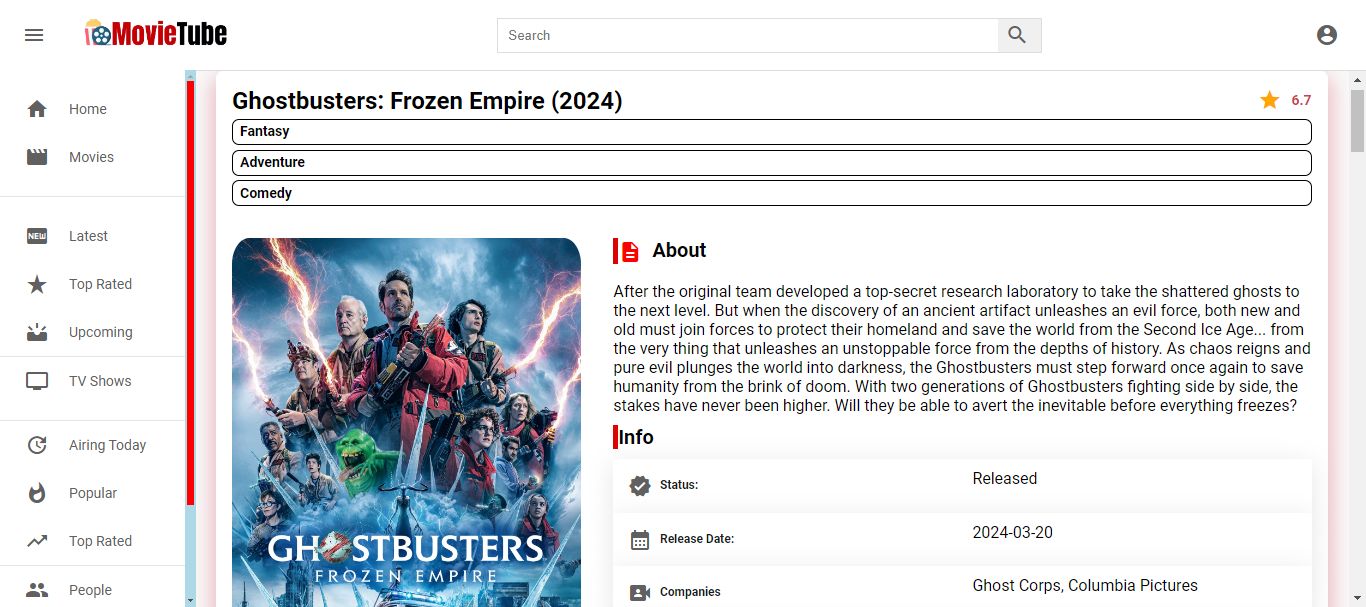The image size is (1366, 607).
Task: Click the MovieTube logo
Action: click(156, 34)
